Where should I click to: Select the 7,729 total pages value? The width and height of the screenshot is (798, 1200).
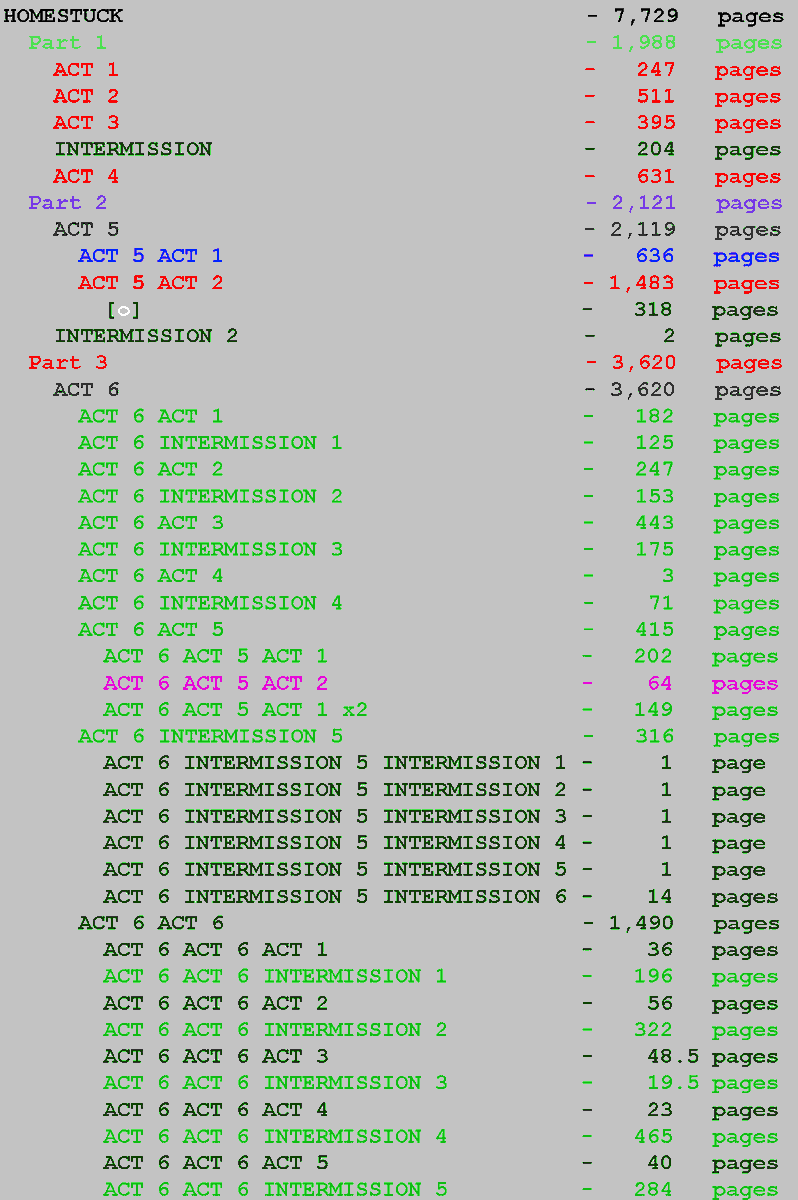click(x=645, y=16)
